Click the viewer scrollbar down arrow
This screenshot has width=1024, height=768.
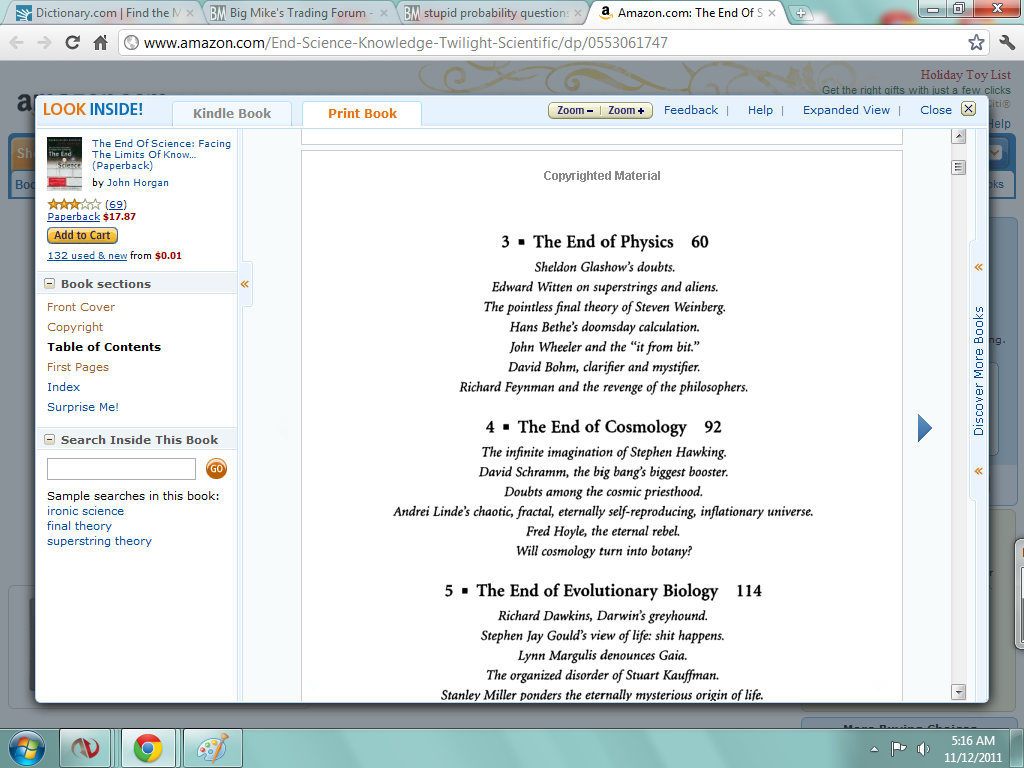(958, 692)
